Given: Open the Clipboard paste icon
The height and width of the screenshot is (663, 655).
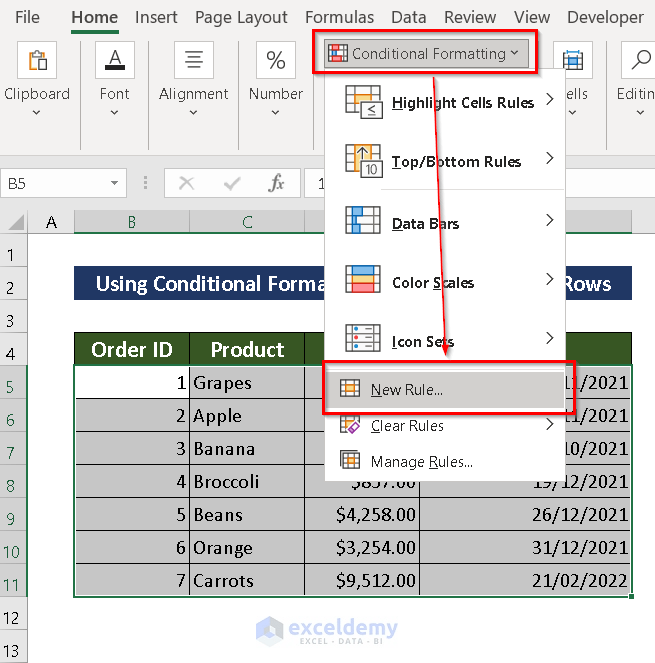Looking at the screenshot, I should (x=37, y=60).
